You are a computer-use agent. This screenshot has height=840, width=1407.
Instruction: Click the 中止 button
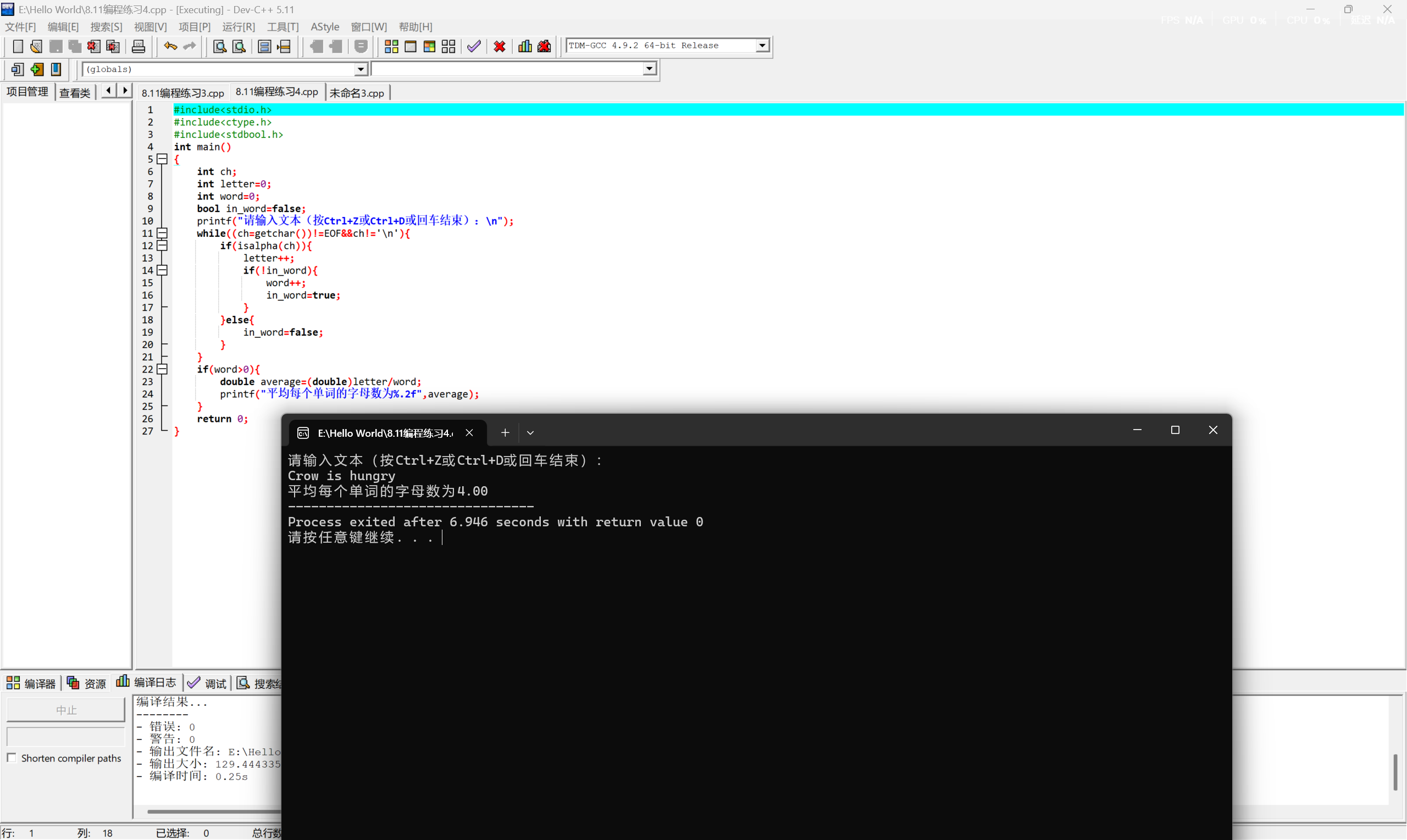[66, 710]
